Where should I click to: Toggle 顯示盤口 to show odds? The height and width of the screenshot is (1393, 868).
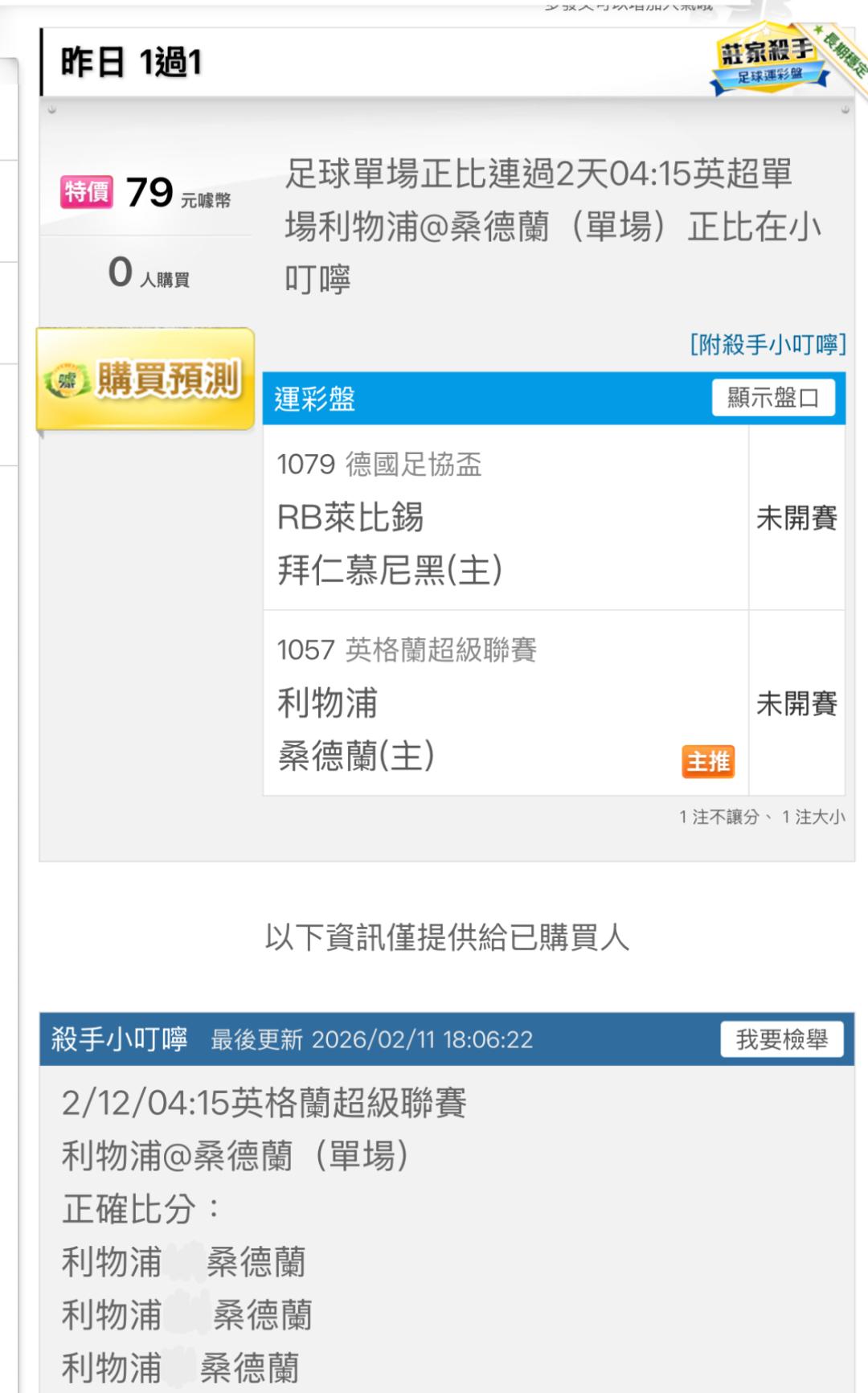772,398
